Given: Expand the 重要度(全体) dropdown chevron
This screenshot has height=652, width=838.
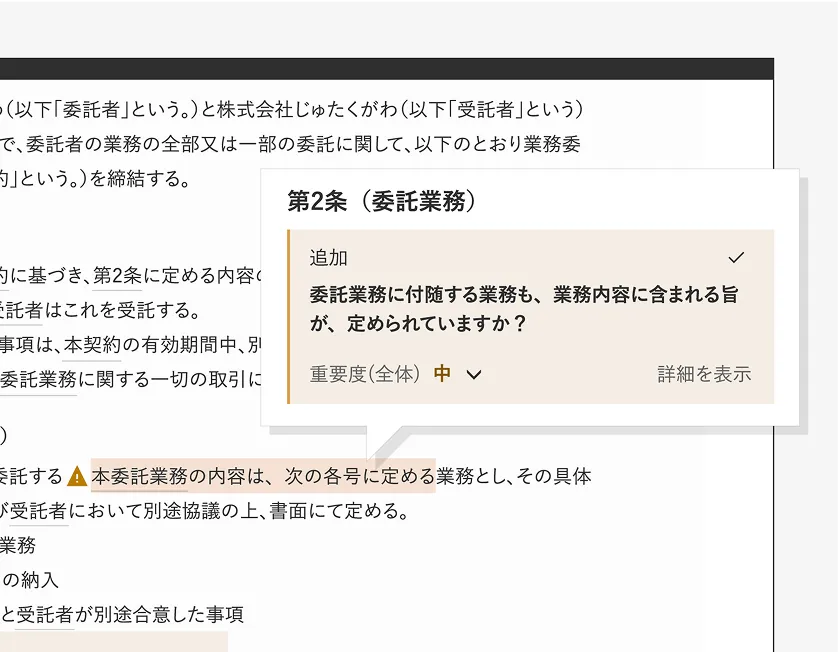Looking at the screenshot, I should (474, 375).
